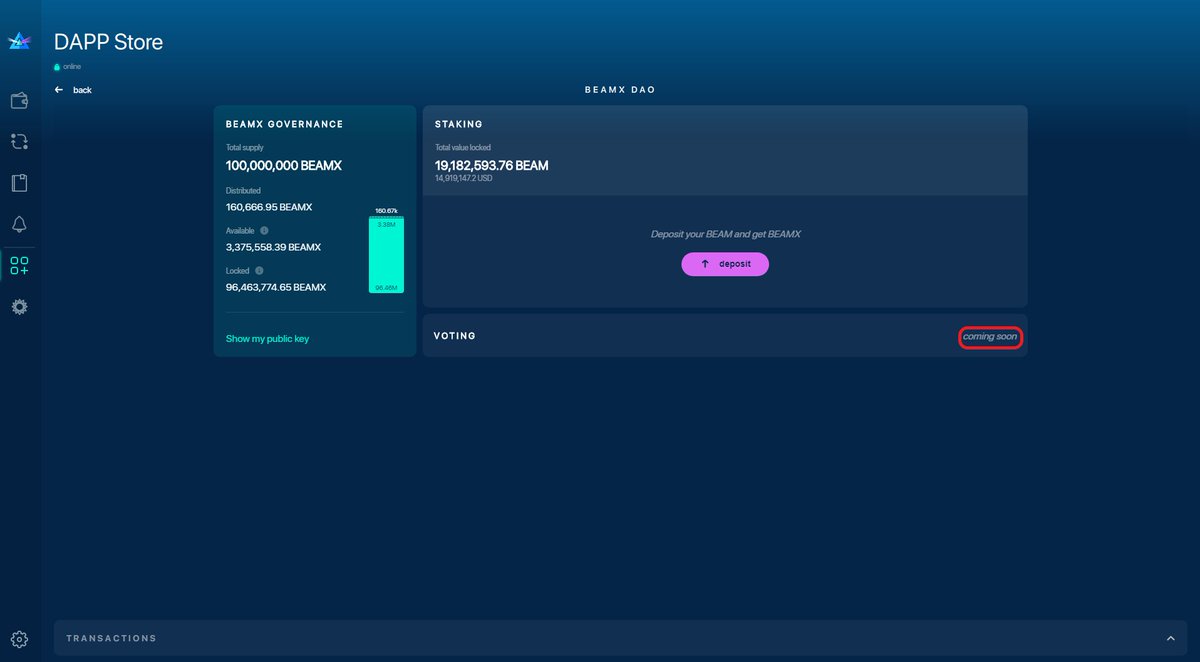Click the pink deposit button

click(725, 264)
